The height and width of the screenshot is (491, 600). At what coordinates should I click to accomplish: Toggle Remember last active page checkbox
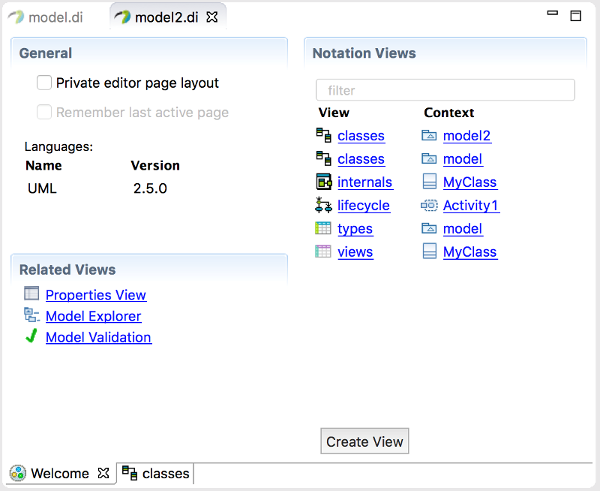coord(44,112)
